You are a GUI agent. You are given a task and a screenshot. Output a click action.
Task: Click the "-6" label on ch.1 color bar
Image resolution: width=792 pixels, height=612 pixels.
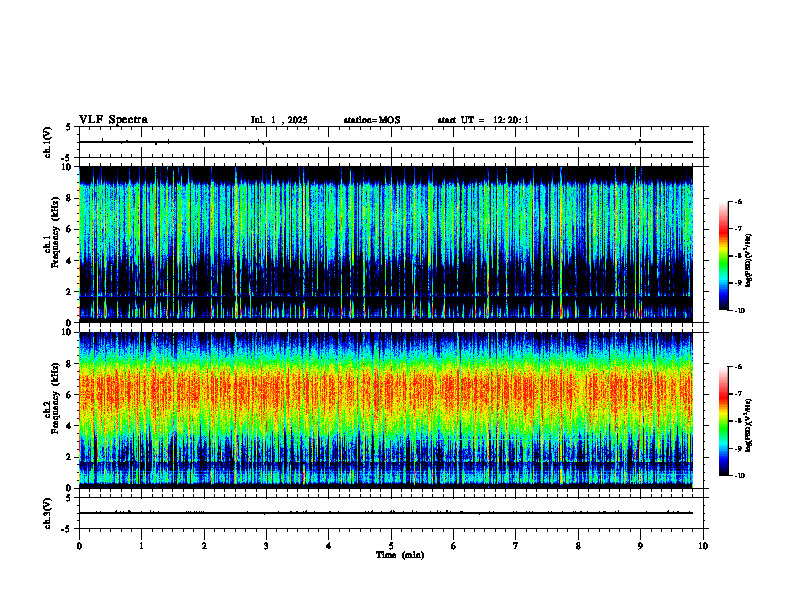(738, 201)
